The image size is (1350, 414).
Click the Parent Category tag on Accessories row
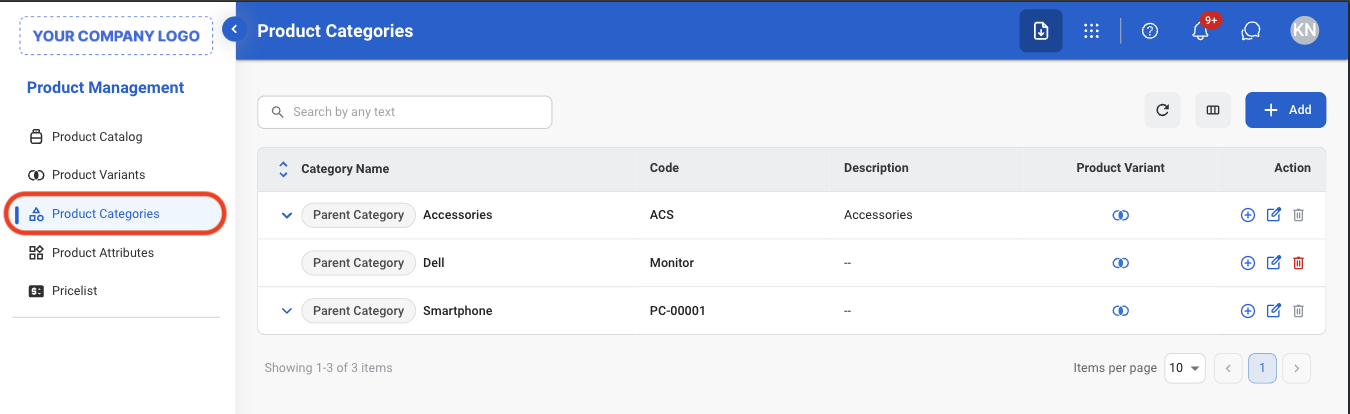point(358,215)
